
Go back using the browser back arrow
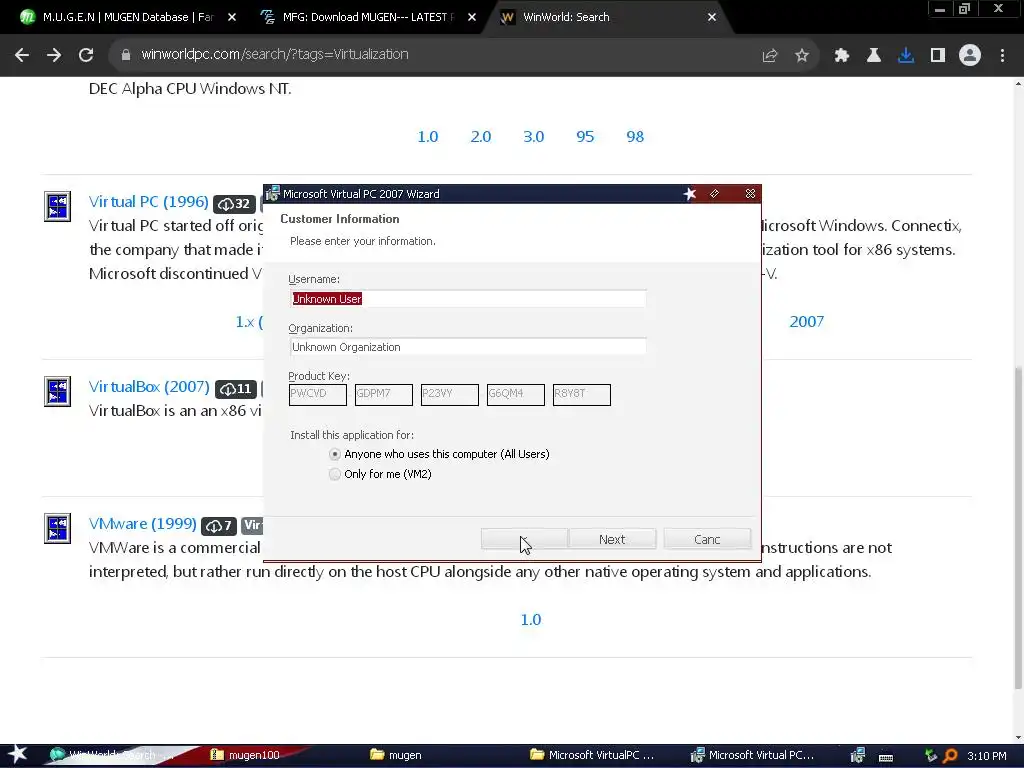tap(22, 56)
